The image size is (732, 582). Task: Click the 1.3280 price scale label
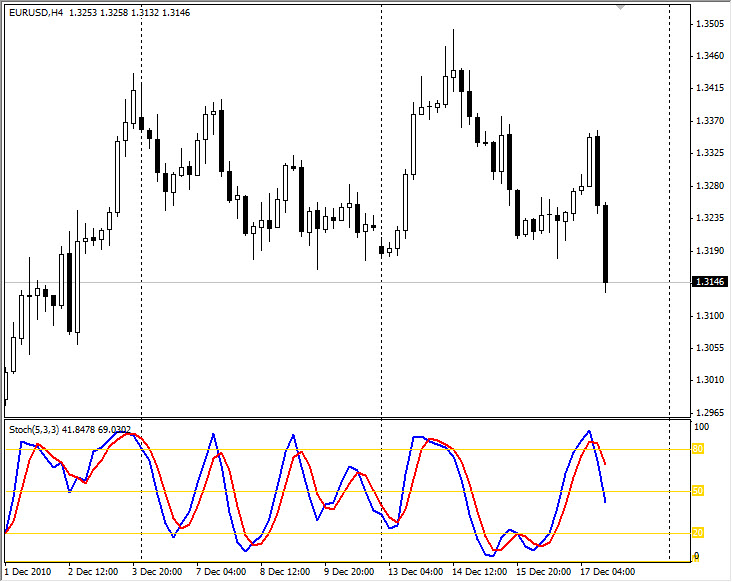point(710,186)
